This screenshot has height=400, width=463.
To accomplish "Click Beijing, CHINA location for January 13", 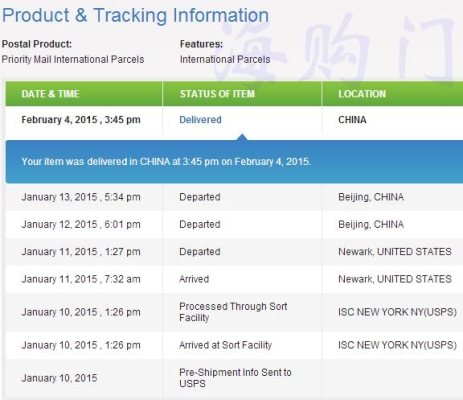I will point(371,197).
